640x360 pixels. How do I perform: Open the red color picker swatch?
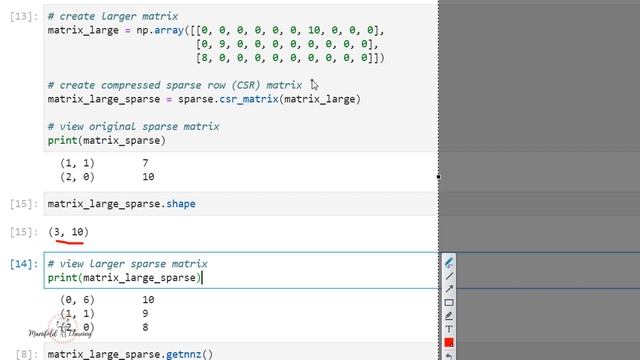449,342
